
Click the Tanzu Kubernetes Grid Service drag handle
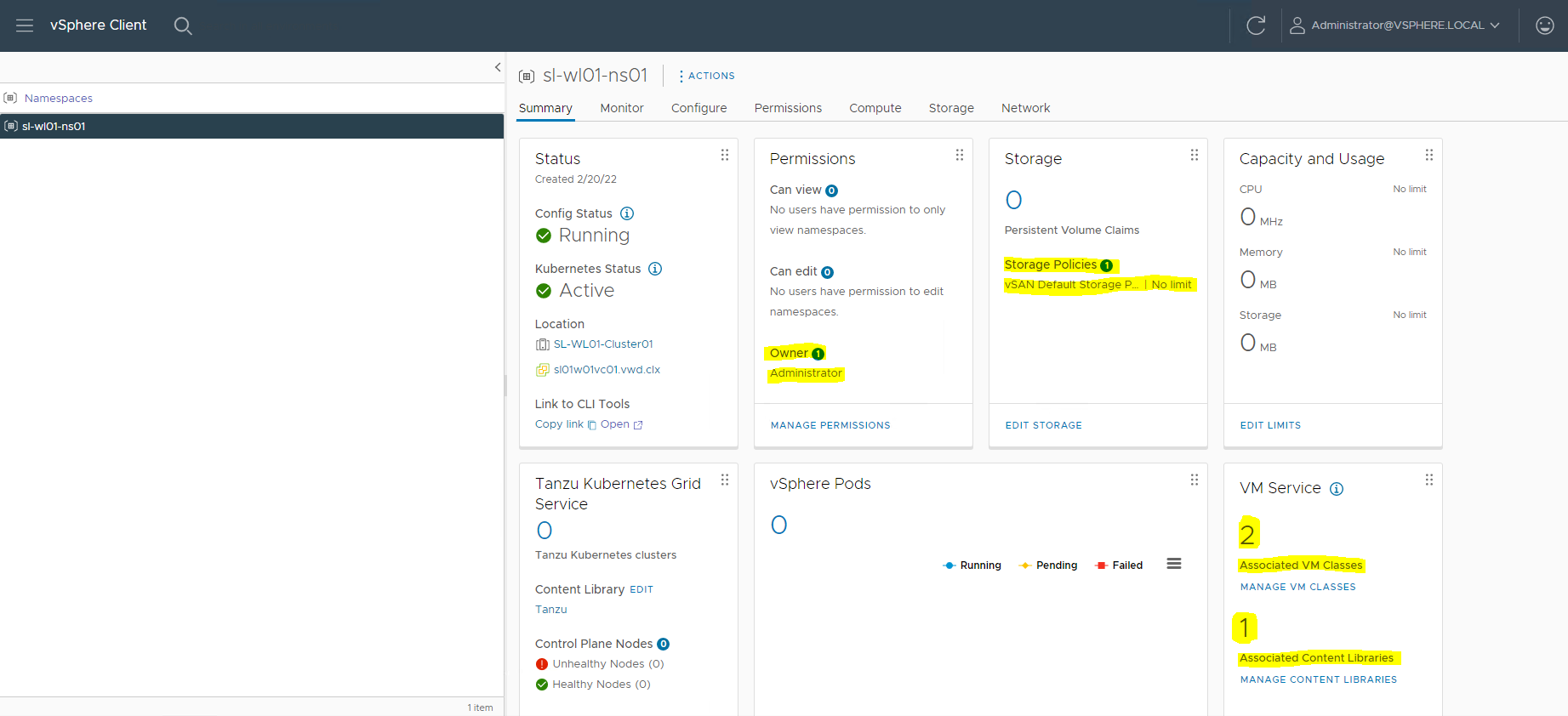point(725,480)
